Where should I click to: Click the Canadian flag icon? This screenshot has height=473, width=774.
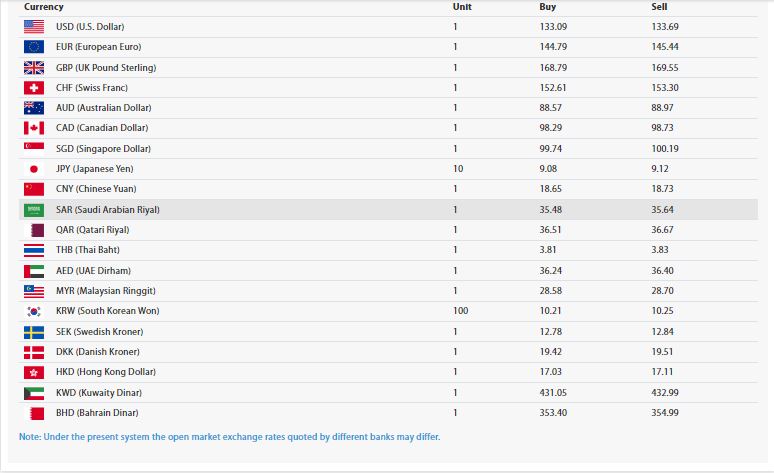(34, 128)
